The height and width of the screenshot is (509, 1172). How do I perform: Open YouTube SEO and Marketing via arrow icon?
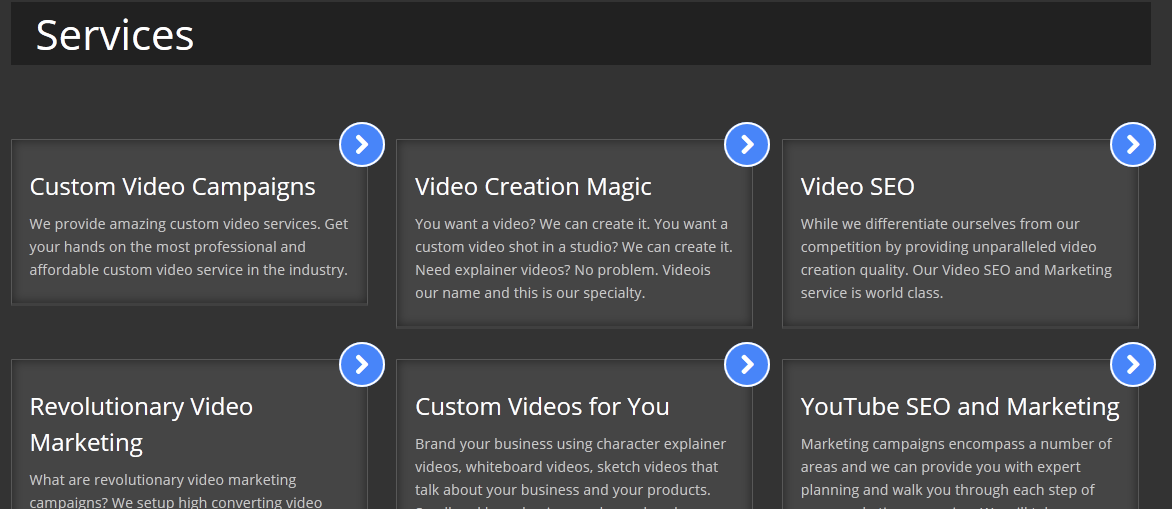pos(1132,365)
